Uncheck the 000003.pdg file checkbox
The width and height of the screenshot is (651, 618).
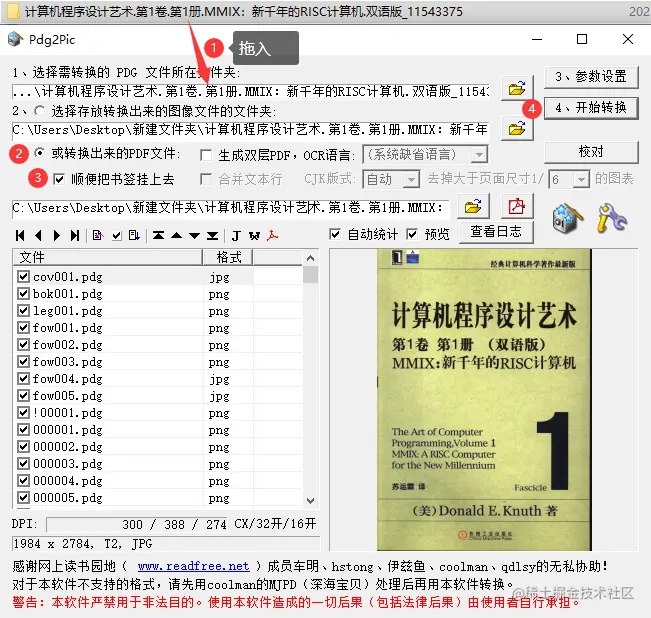click(23, 464)
